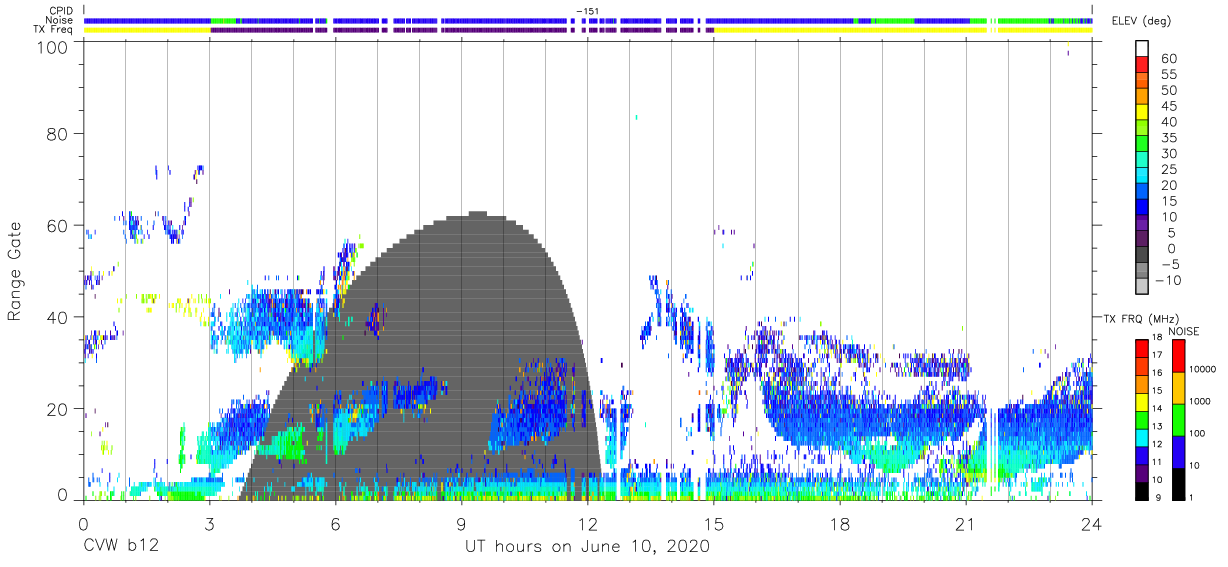Click the '15' tick on the UT hours axis
1228x567 pixels.
pyautogui.click(x=713, y=523)
